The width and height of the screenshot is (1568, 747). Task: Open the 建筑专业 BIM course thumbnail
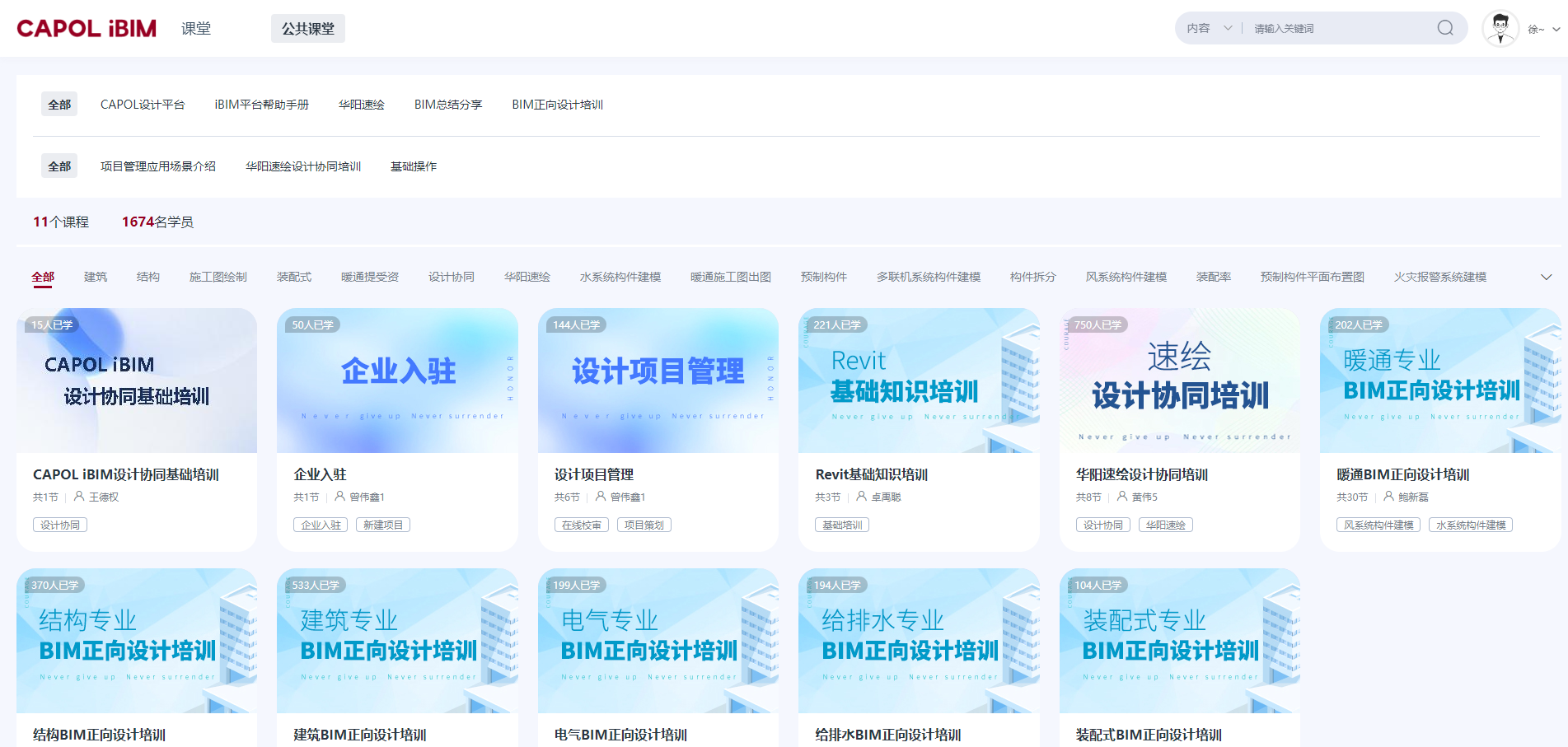coord(397,641)
